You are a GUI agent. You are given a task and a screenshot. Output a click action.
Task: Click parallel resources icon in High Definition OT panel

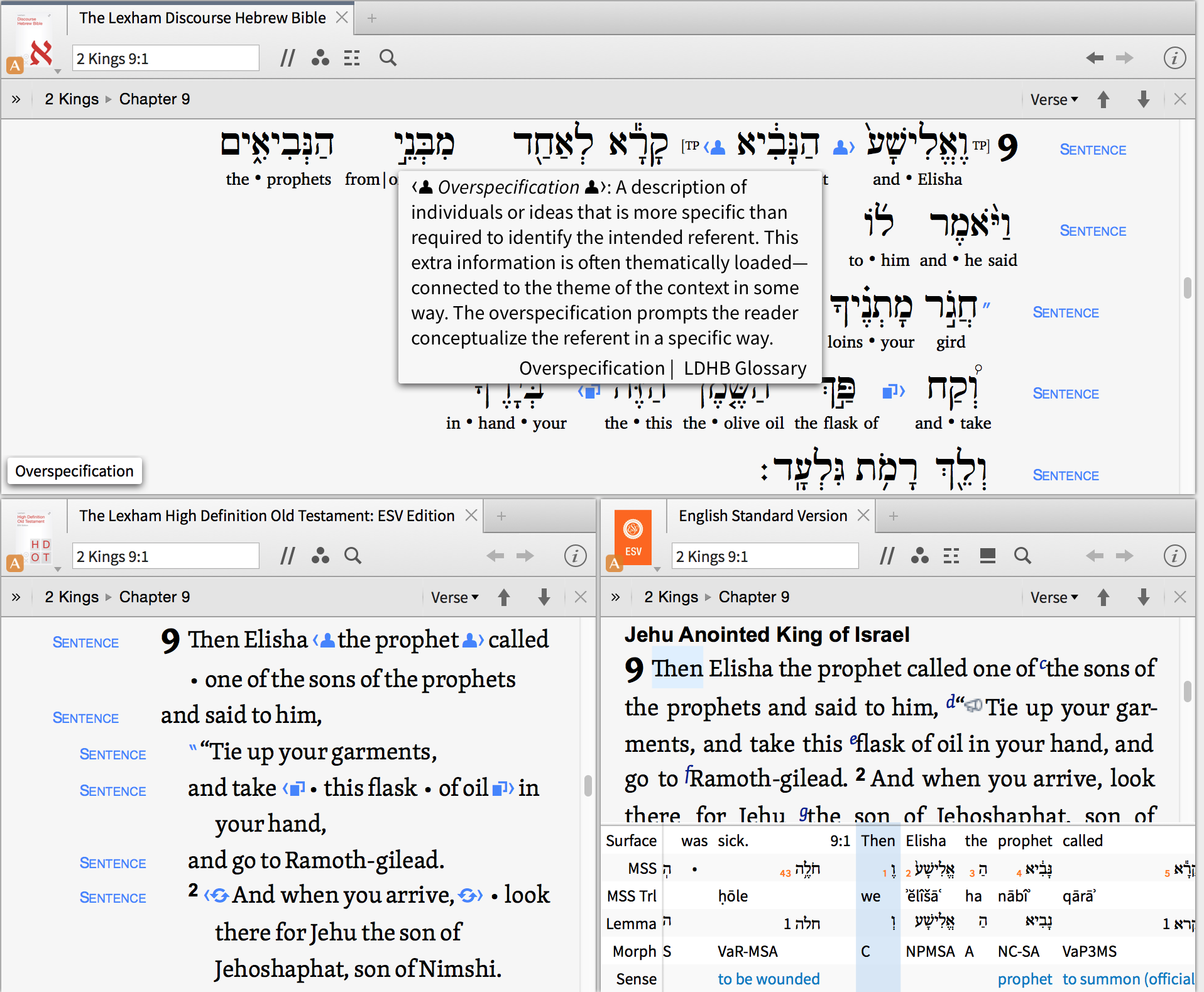pyautogui.click(x=287, y=556)
